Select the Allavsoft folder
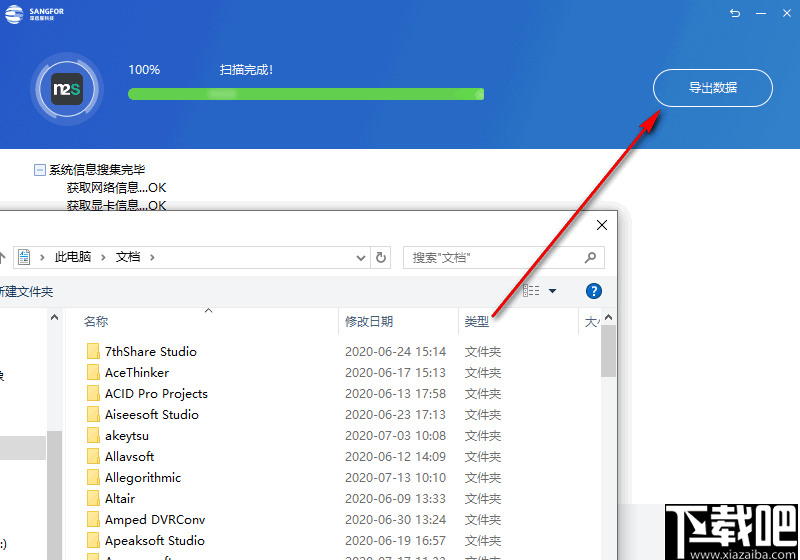This screenshot has width=800, height=560. point(129,456)
